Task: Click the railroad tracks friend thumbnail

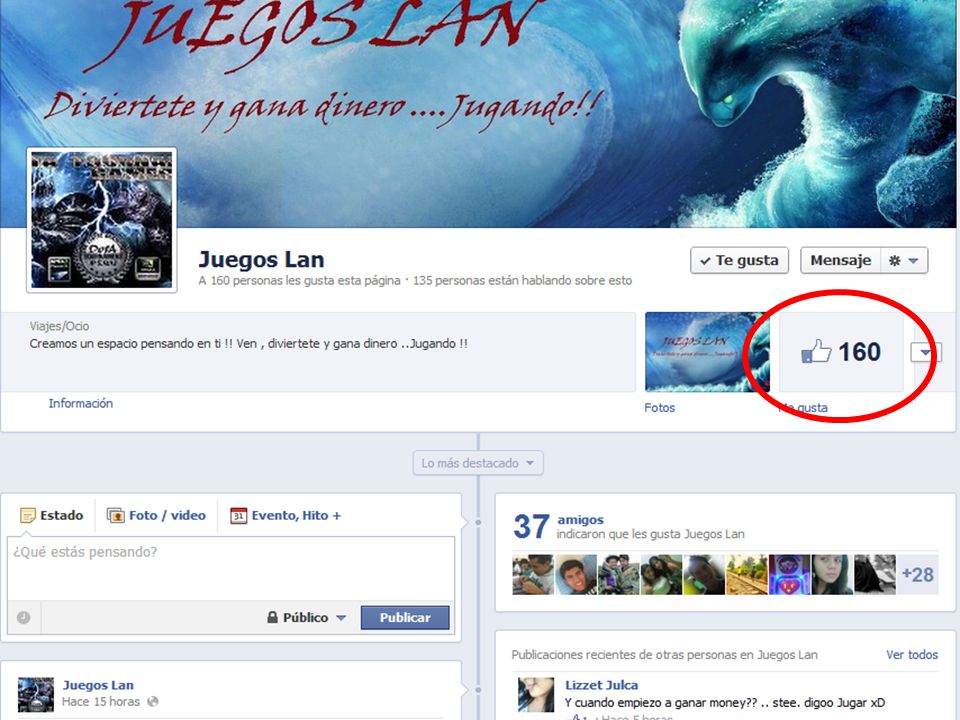Action: [x=746, y=574]
